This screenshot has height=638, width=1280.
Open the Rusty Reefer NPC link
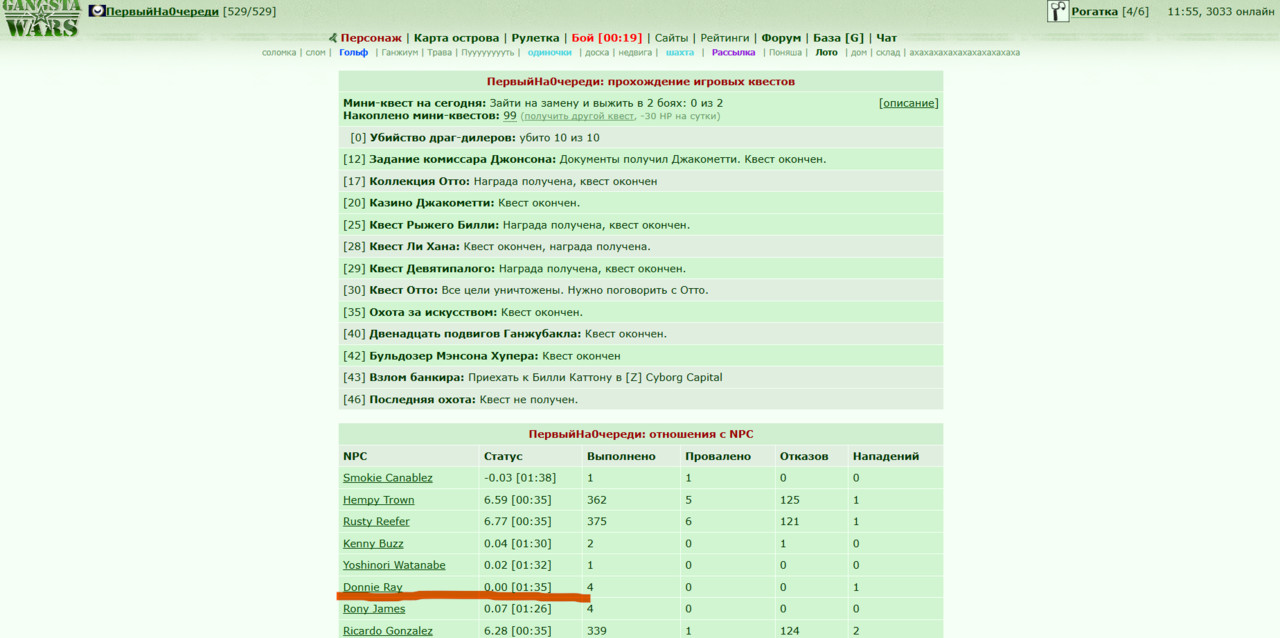coord(376,522)
